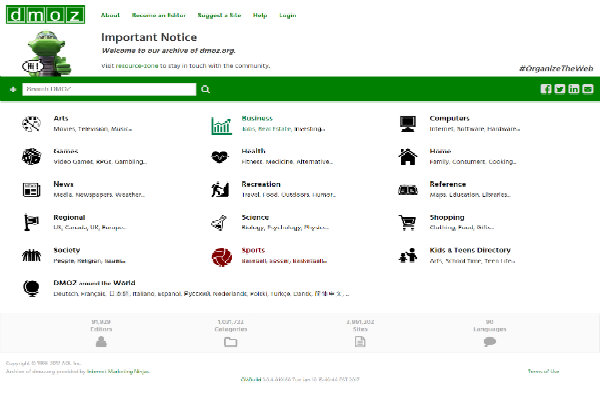Focus the Search DMOZ input field

(109, 89)
